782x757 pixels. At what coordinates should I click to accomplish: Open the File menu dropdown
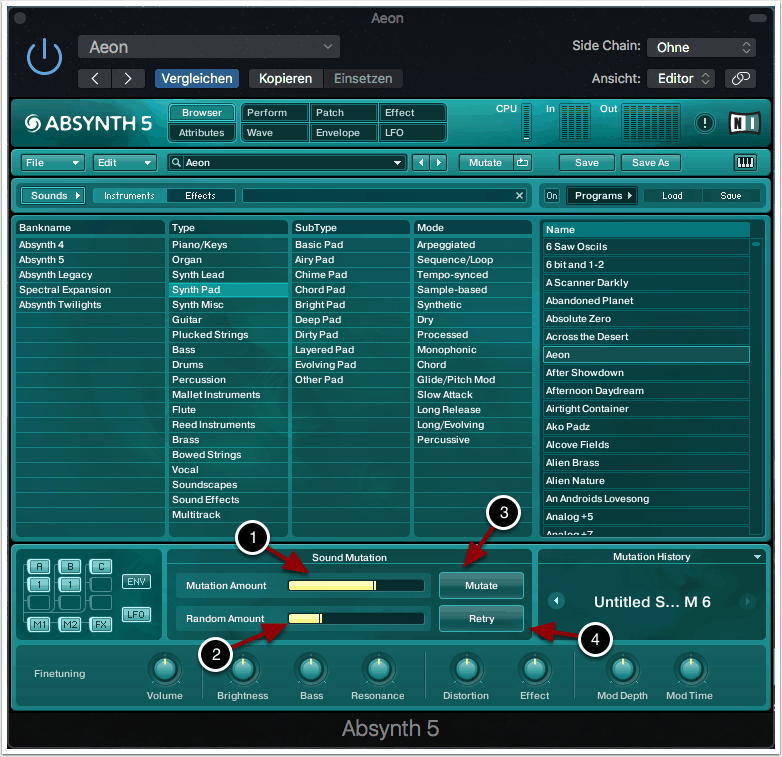coord(53,163)
